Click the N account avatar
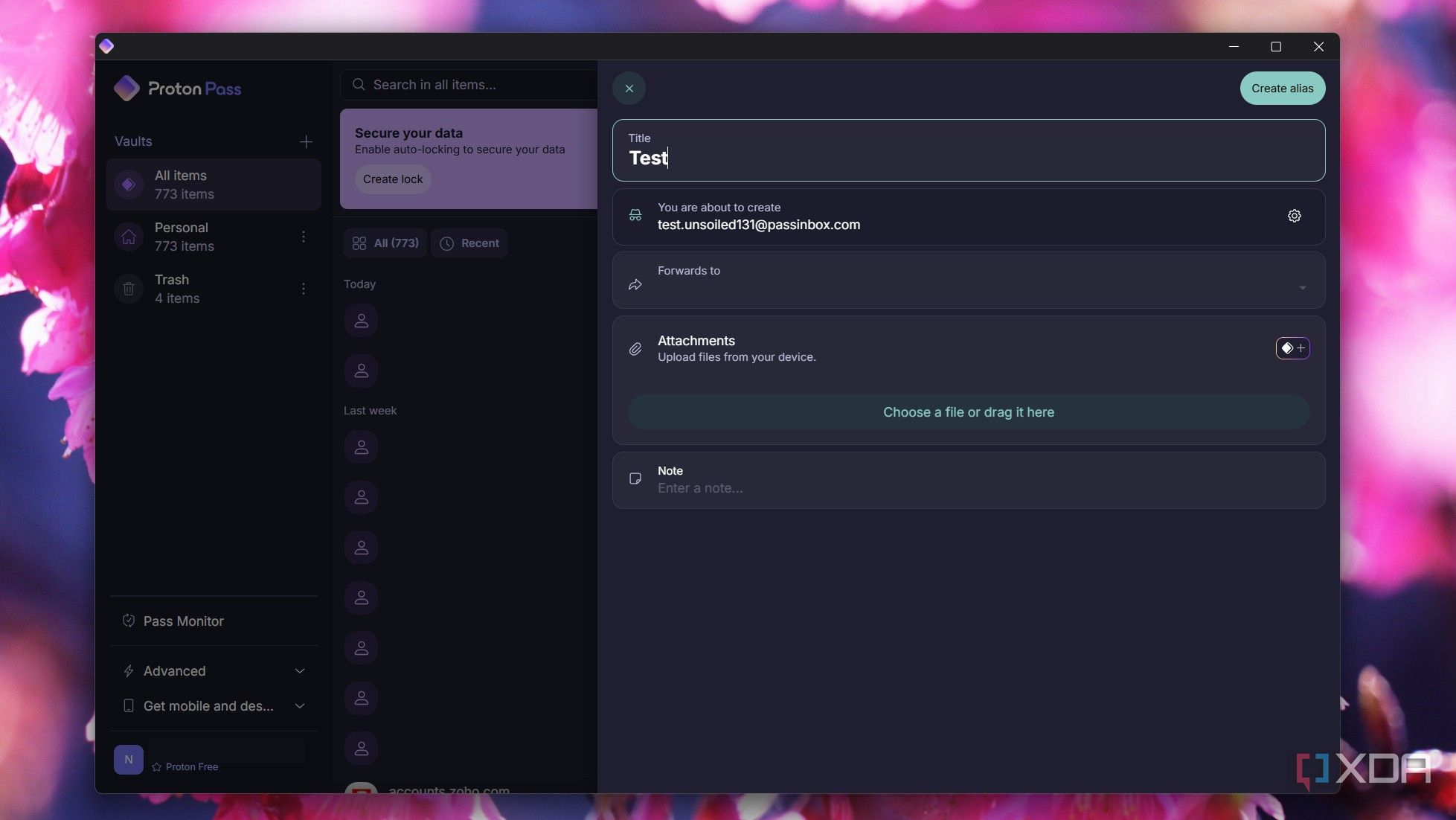 point(128,760)
